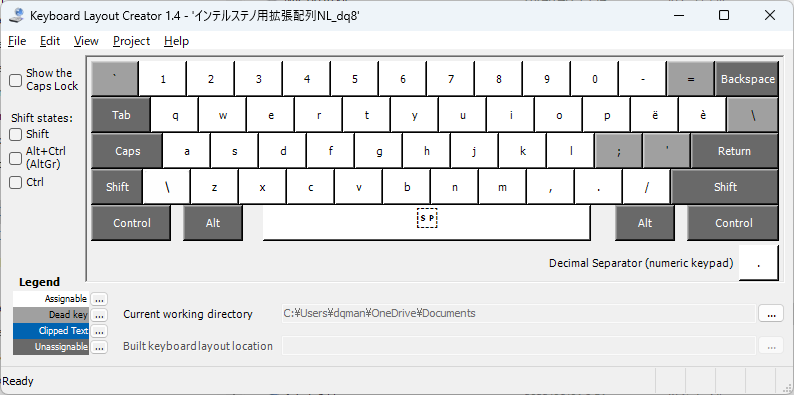Screen dimensions: 794x395
Task: Click the left Control key
Action: point(131,223)
